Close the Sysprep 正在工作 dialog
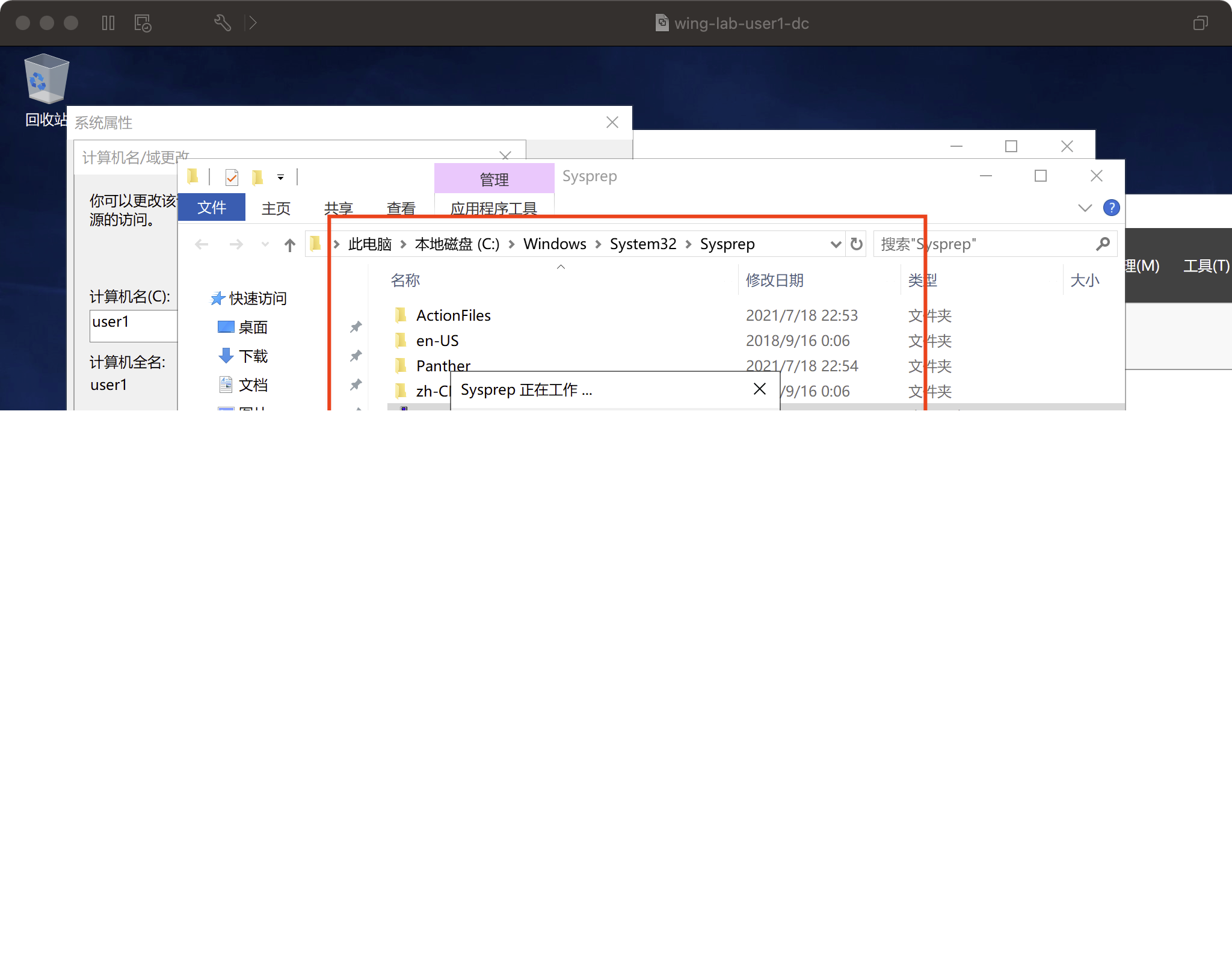 [x=760, y=389]
